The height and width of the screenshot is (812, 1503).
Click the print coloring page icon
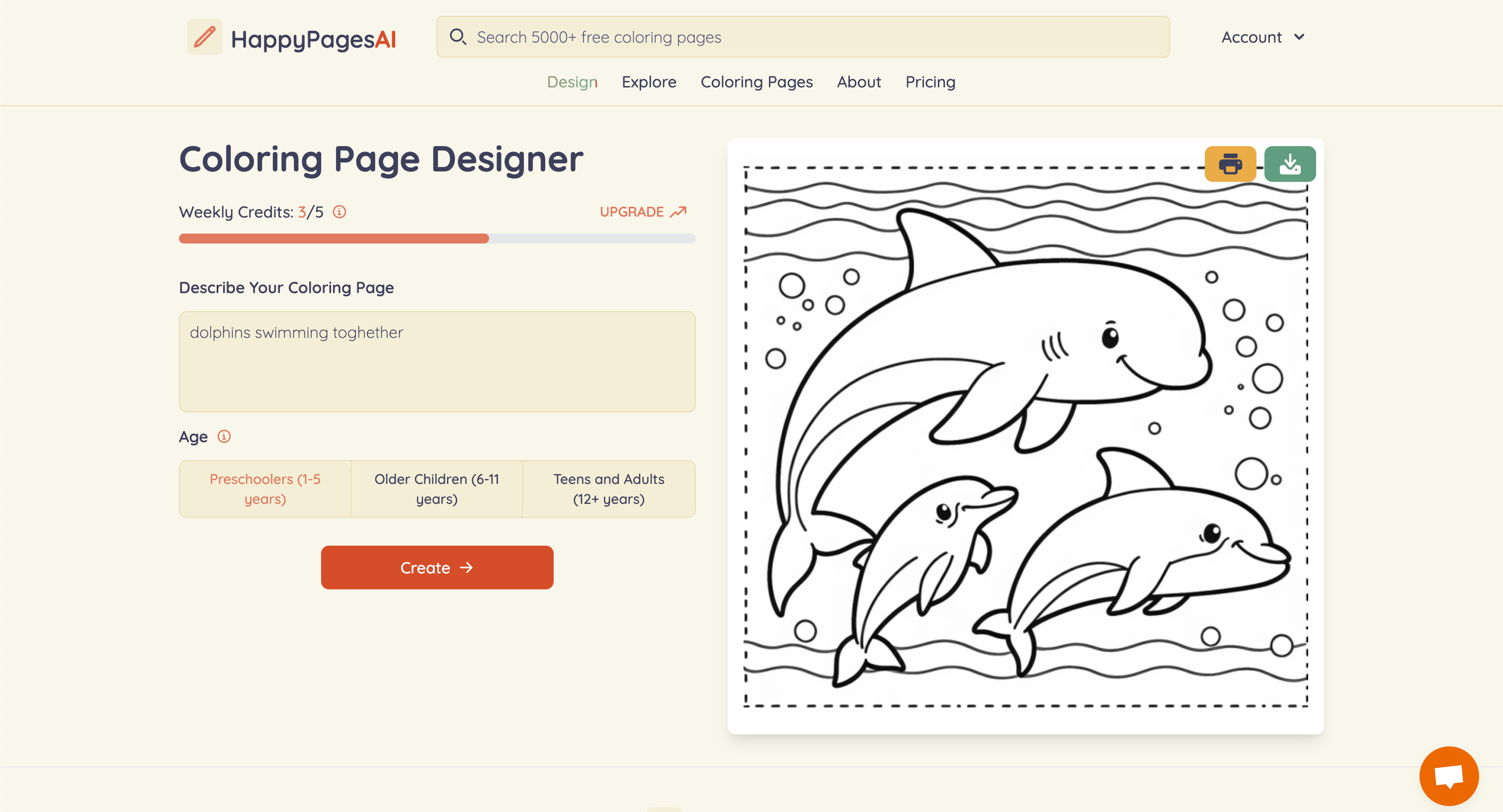pyautogui.click(x=1230, y=164)
